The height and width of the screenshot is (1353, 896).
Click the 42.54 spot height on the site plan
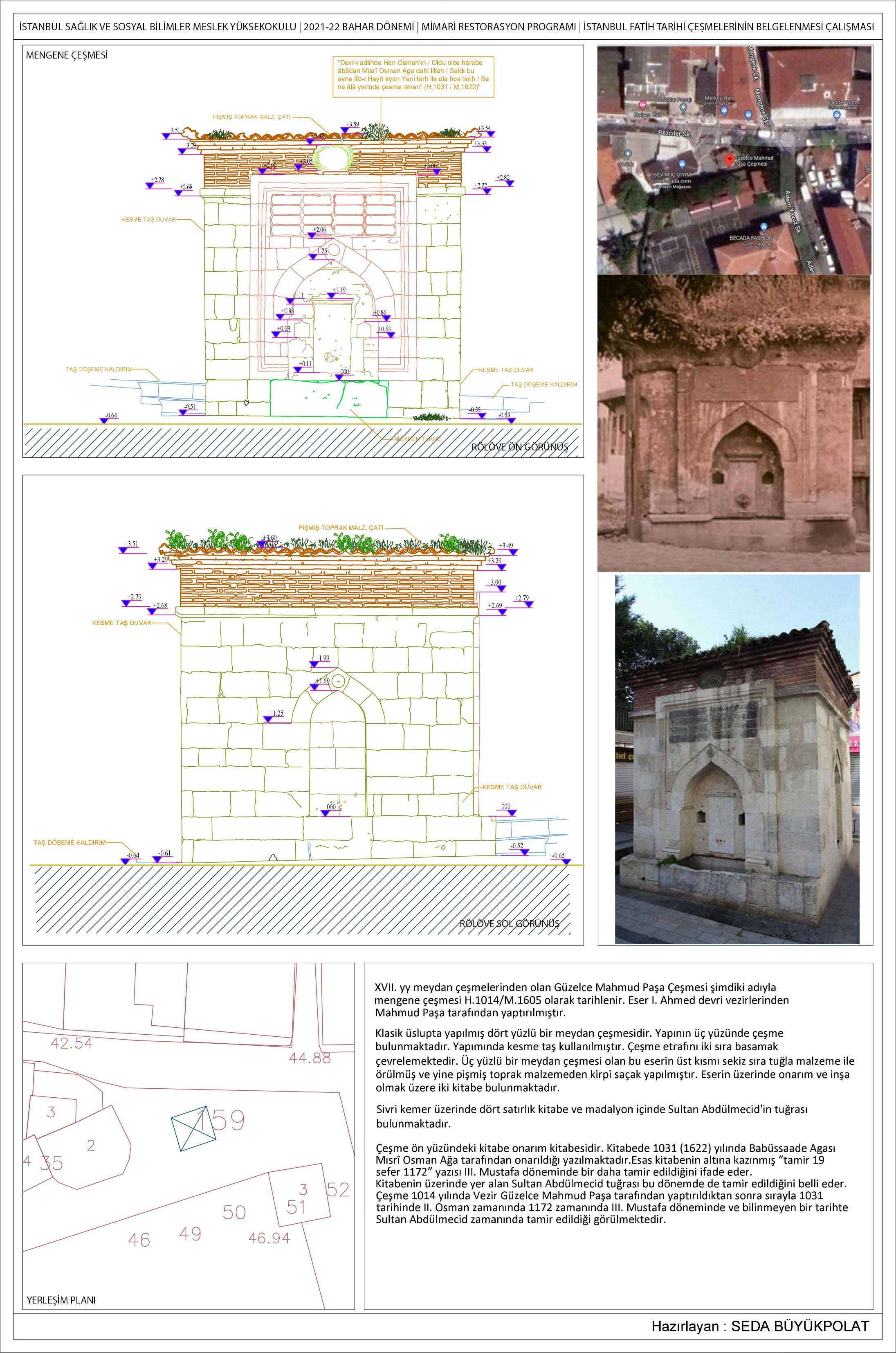click(x=72, y=1043)
